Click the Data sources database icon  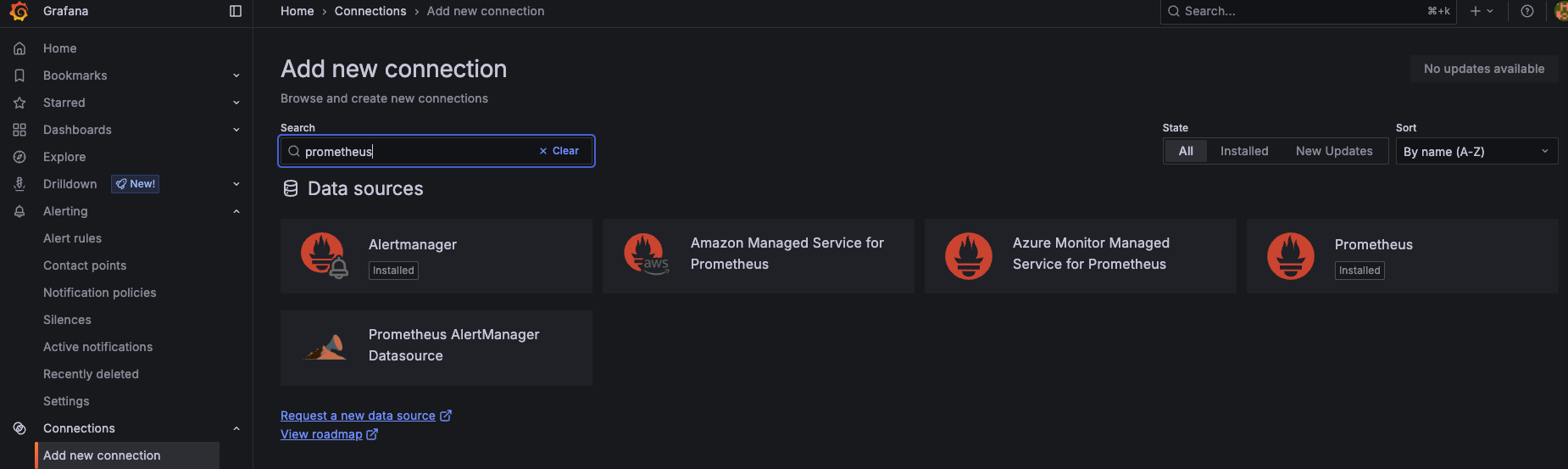(x=291, y=188)
